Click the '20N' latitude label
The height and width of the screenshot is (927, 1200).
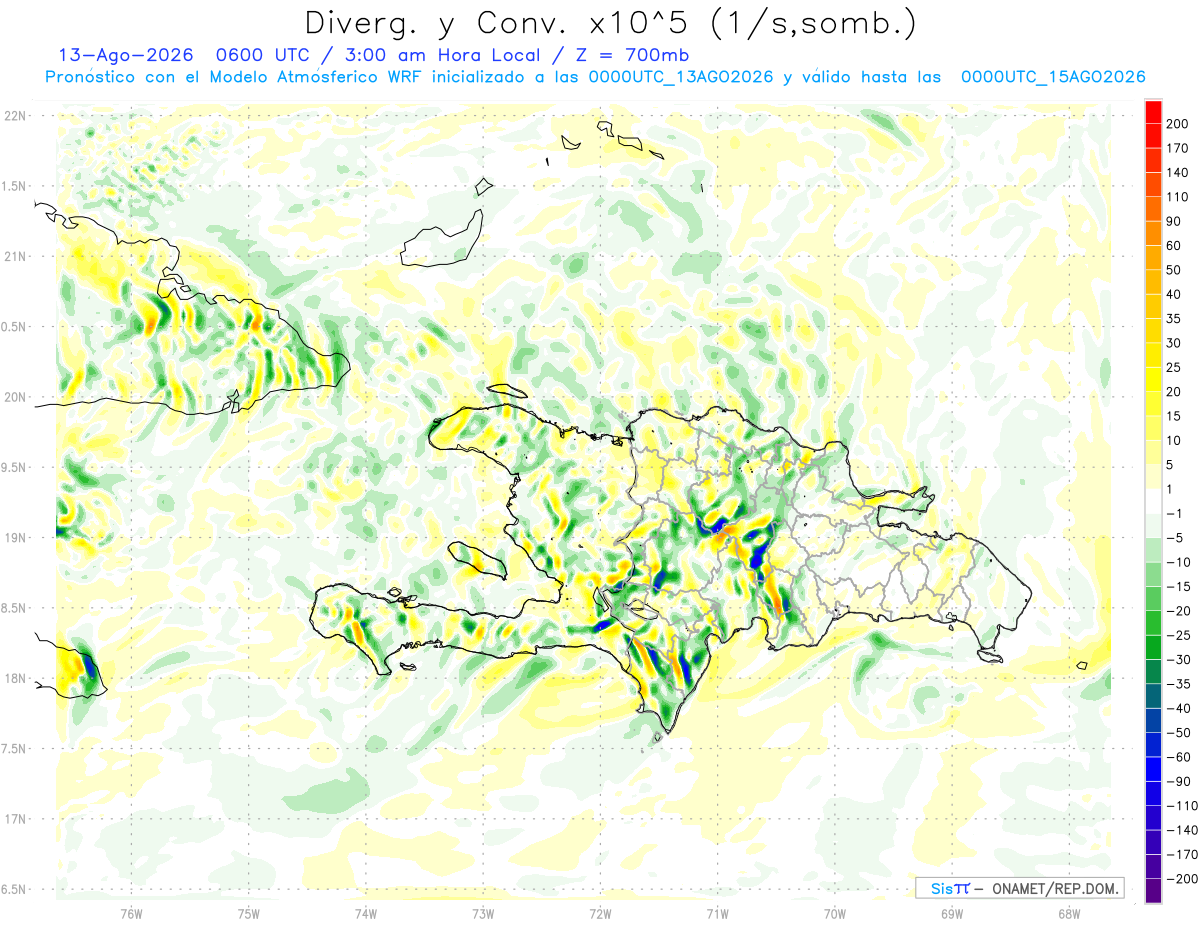tap(16, 397)
